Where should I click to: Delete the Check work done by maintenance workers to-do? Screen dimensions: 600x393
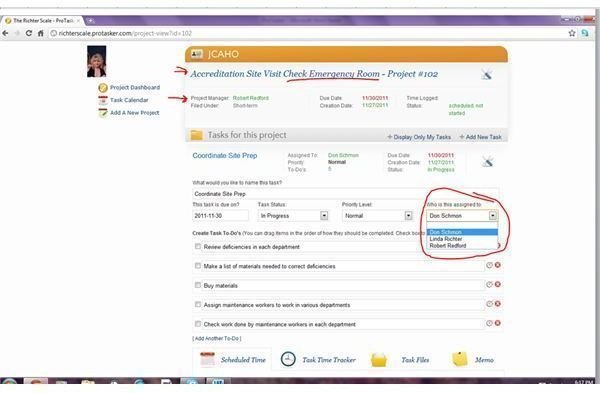coord(497,323)
